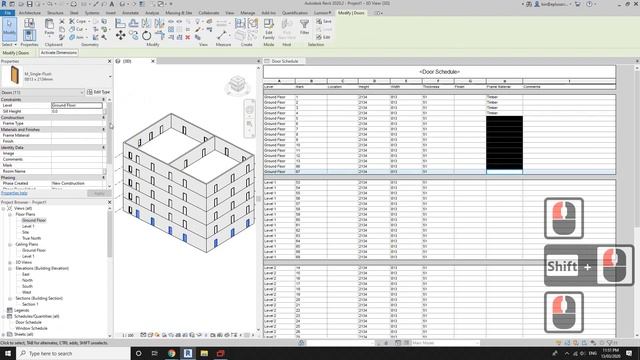Collapse the Materials and Finishes section
The image size is (640, 360).
103,129
